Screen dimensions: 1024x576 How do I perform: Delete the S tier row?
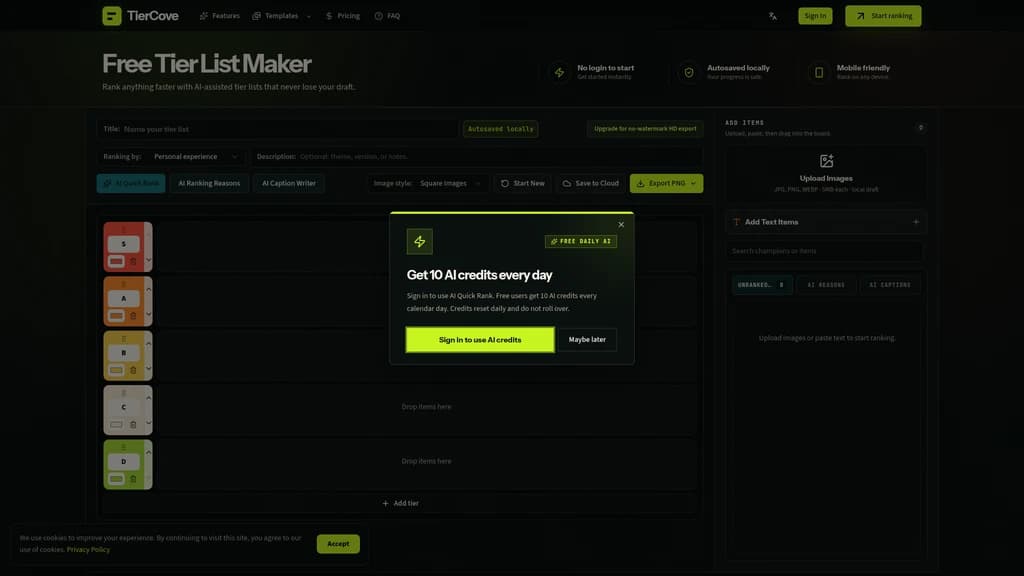tap(133, 261)
